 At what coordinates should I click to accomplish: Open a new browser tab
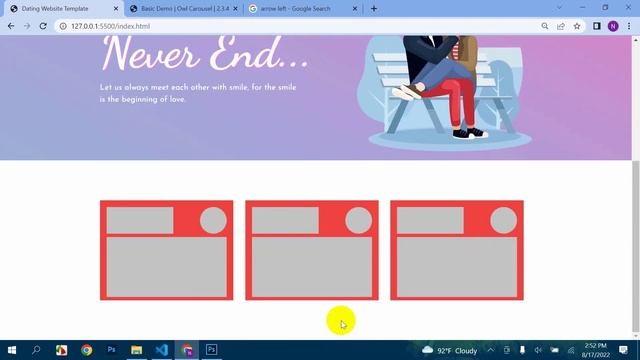[374, 9]
